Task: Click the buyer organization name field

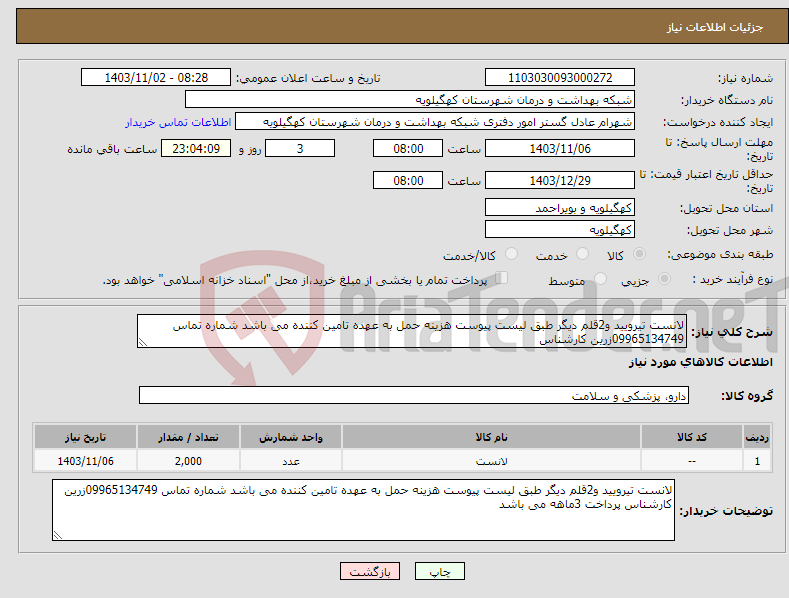Action: [x=410, y=100]
